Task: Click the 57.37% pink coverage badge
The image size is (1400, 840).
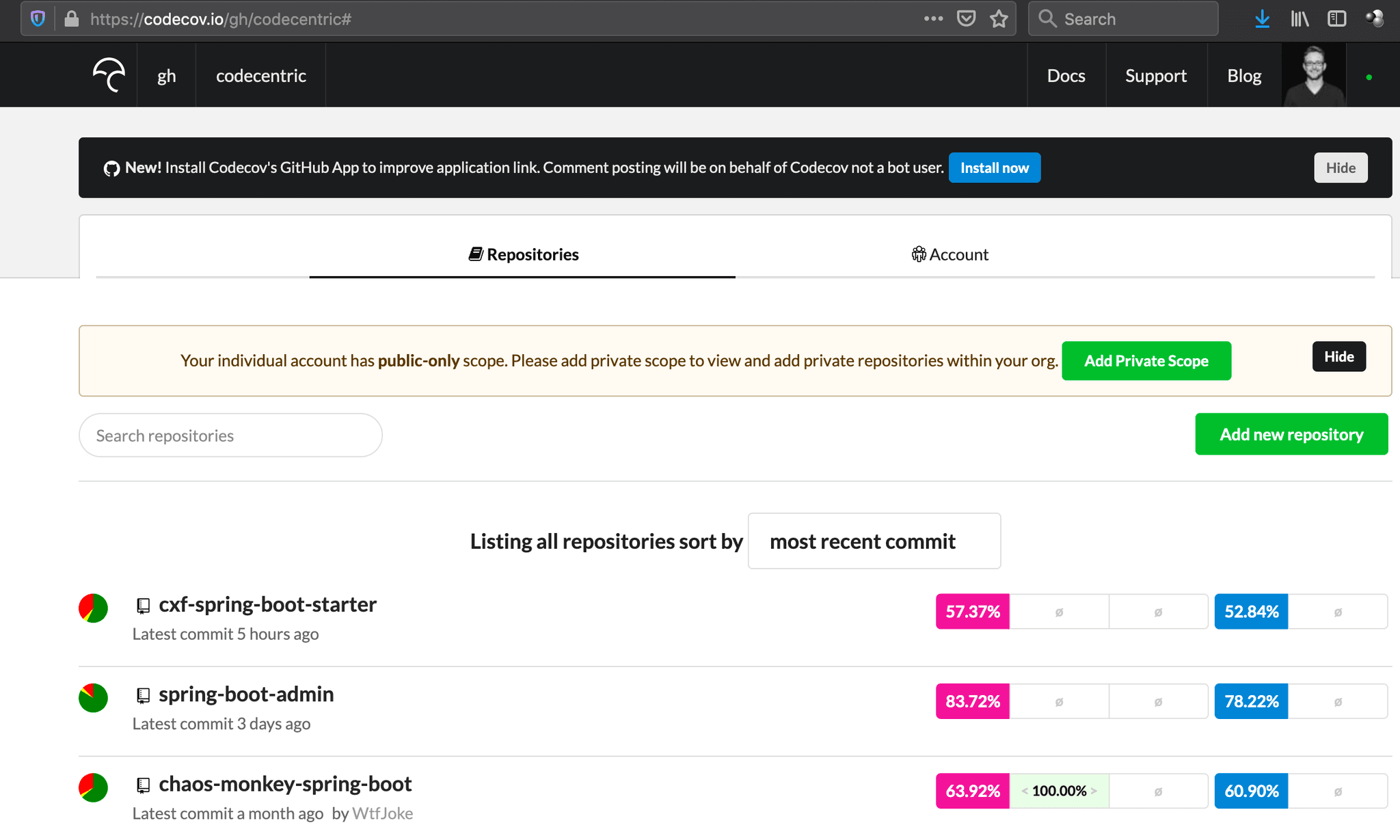Action: click(x=972, y=612)
